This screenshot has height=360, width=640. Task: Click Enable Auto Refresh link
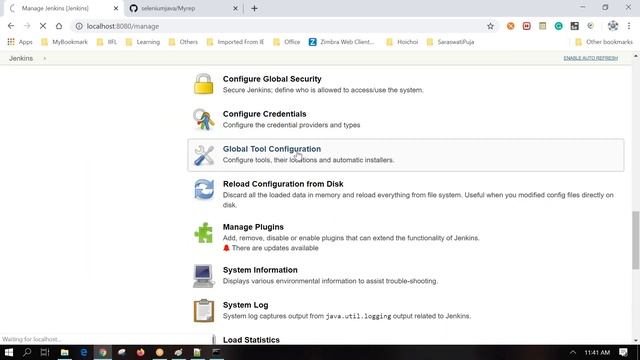[591, 58]
